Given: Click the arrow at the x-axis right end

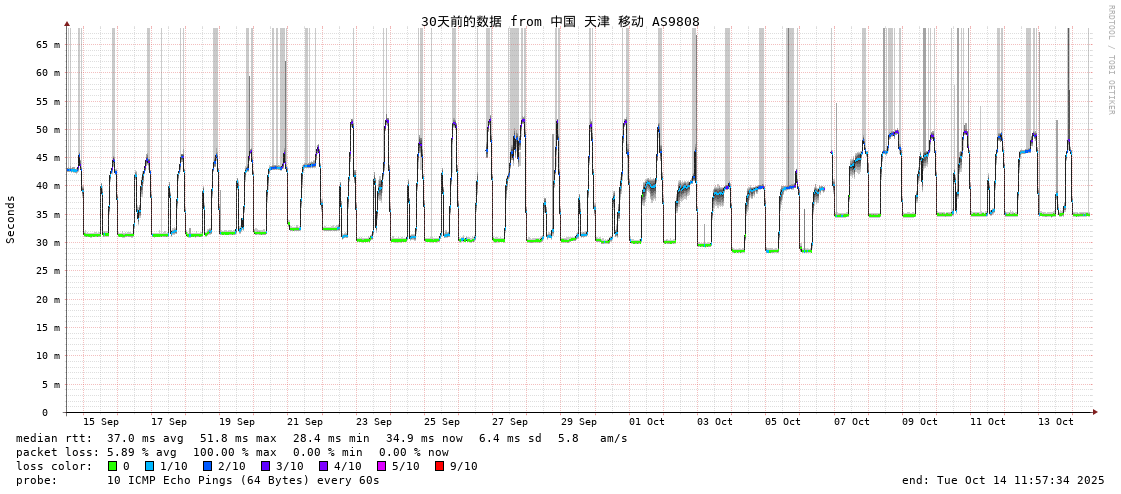Looking at the screenshot, I should click(x=1095, y=411).
